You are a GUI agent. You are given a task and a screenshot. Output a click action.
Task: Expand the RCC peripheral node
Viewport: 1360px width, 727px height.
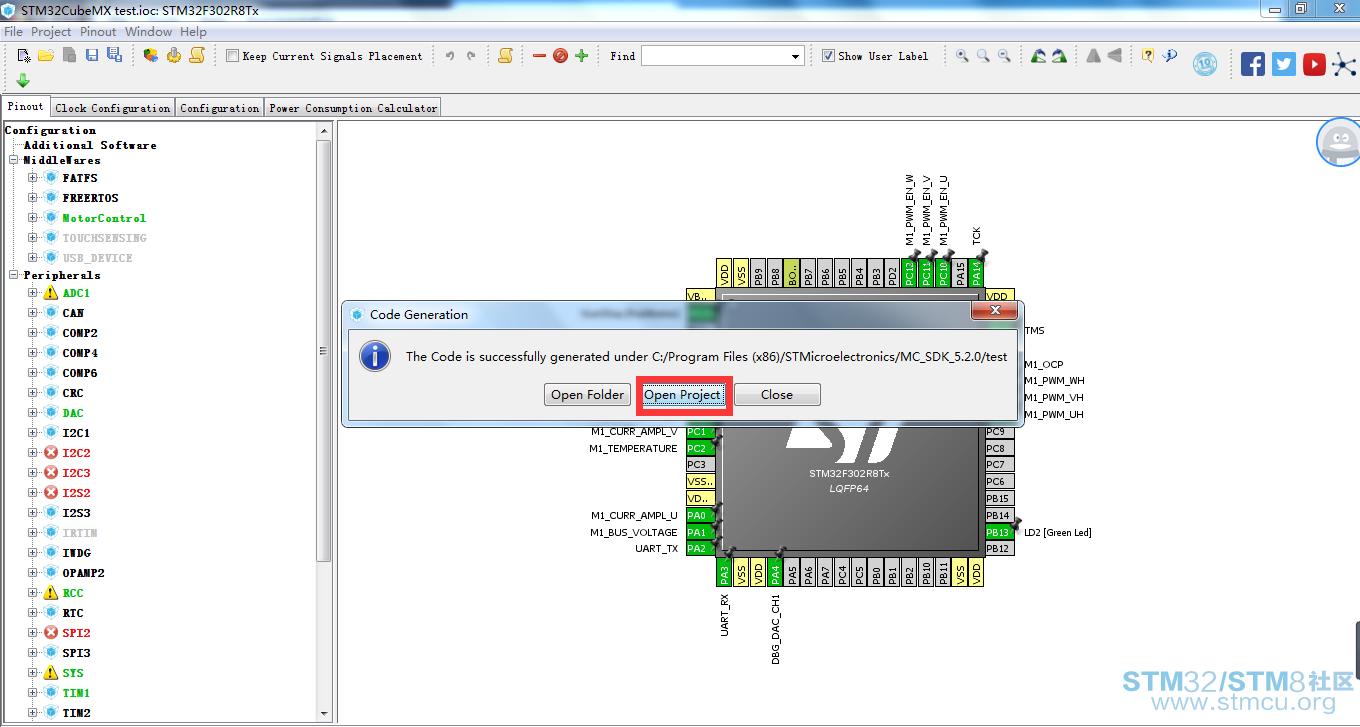tap(33, 593)
